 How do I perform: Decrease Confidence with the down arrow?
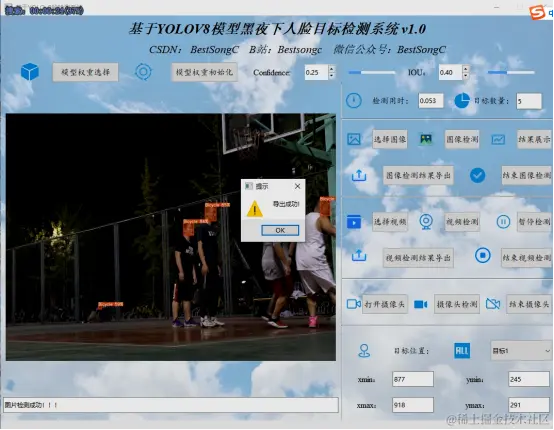click(331, 76)
